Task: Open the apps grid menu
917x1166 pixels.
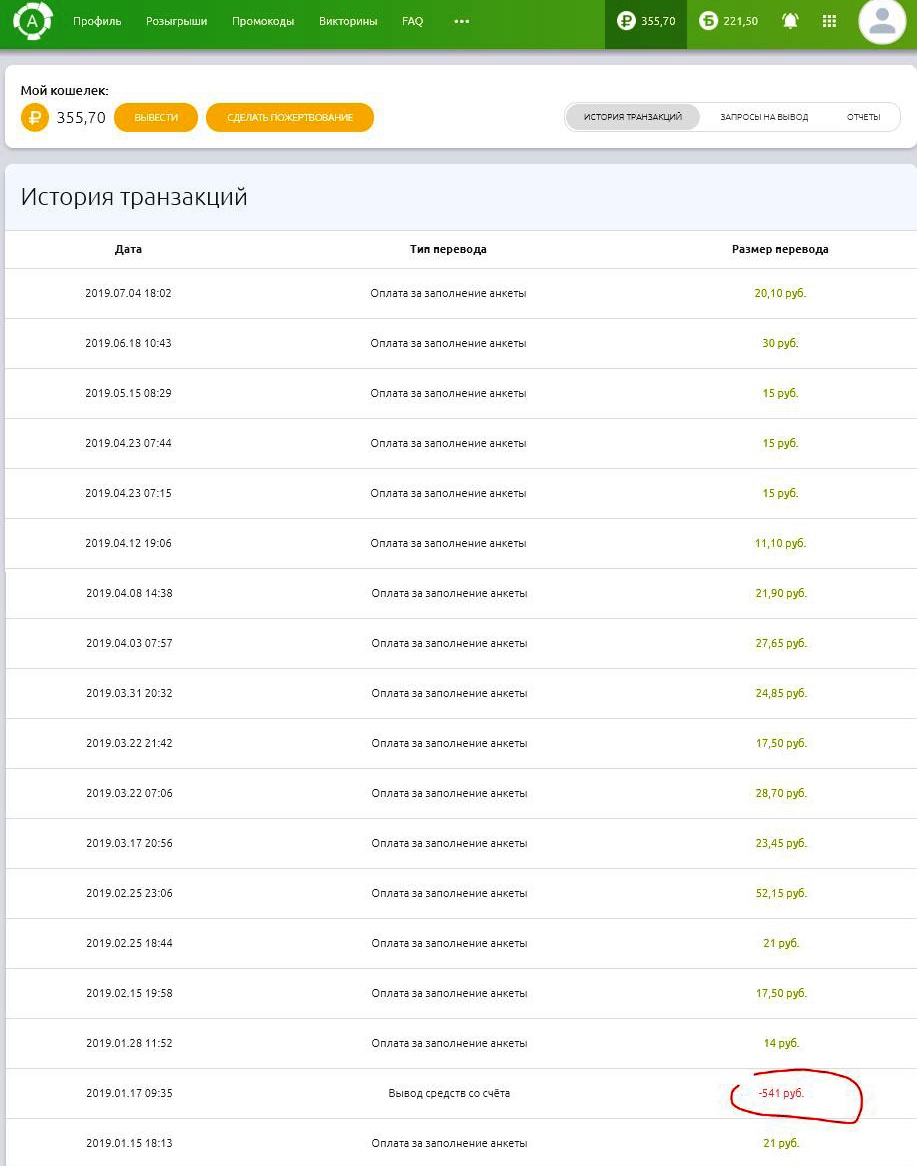Action: (x=829, y=21)
